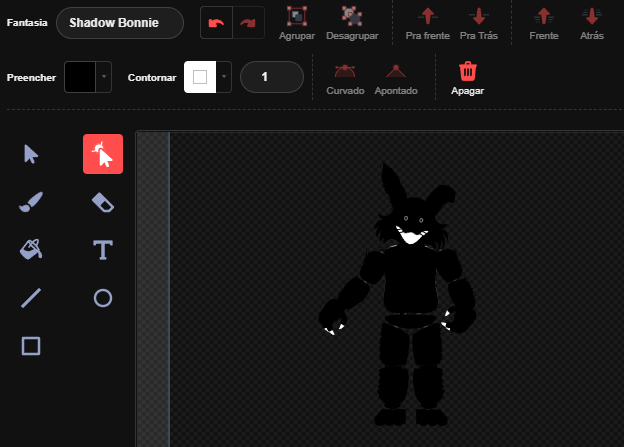Image resolution: width=624 pixels, height=447 pixels.
Task: Select the Eraser tool
Action: (103, 202)
